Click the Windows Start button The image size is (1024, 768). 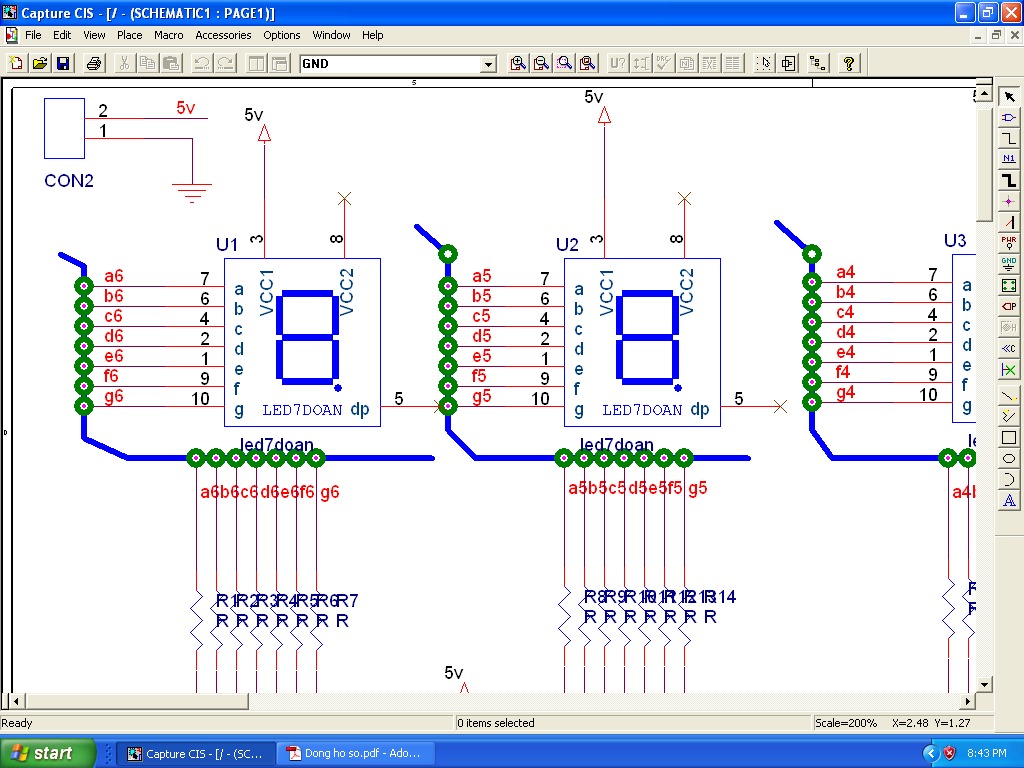click(48, 753)
